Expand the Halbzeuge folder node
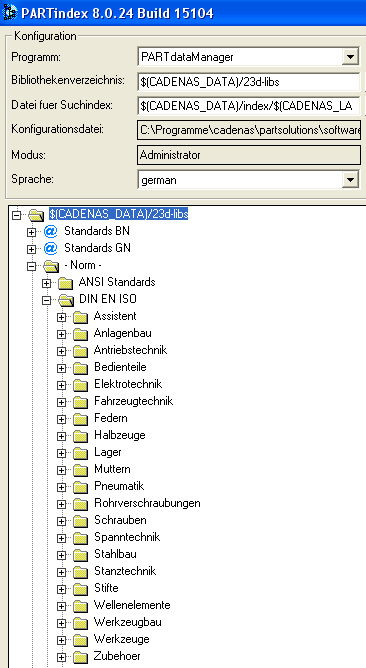Image resolution: width=366 pixels, height=668 pixels. pos(61,436)
